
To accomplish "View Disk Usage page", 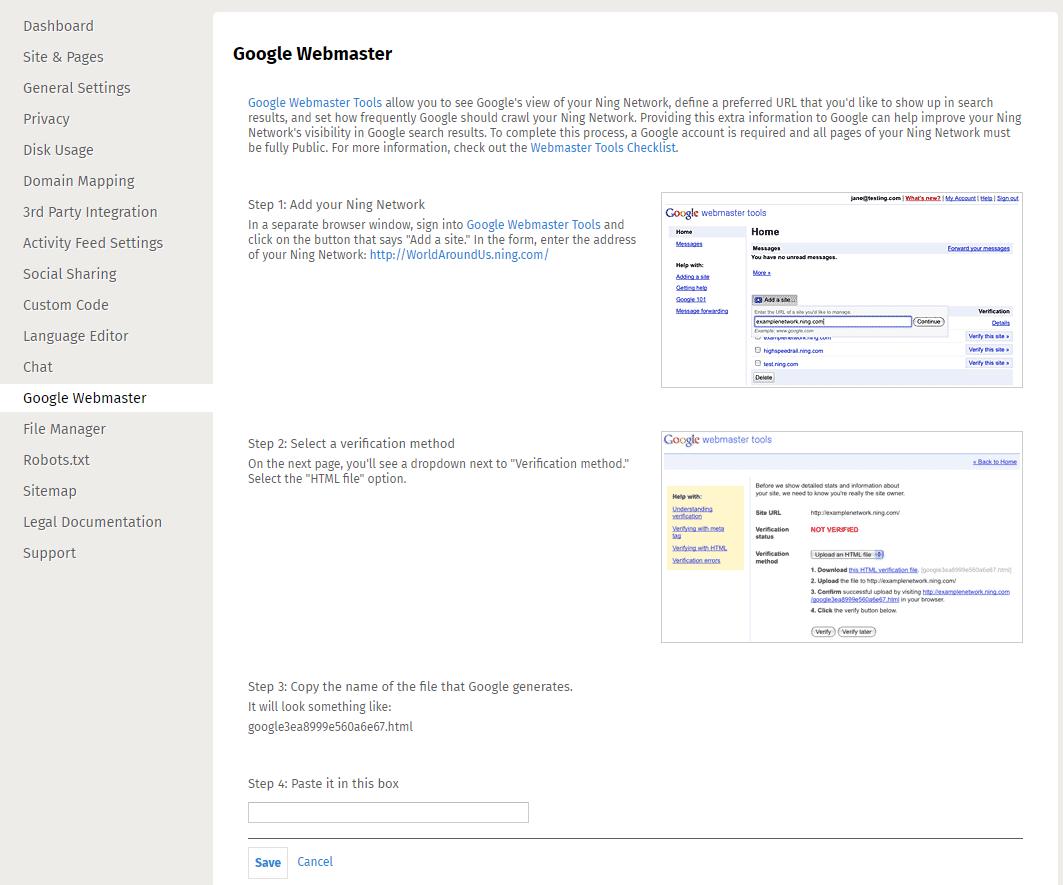I will pyautogui.click(x=58, y=150).
